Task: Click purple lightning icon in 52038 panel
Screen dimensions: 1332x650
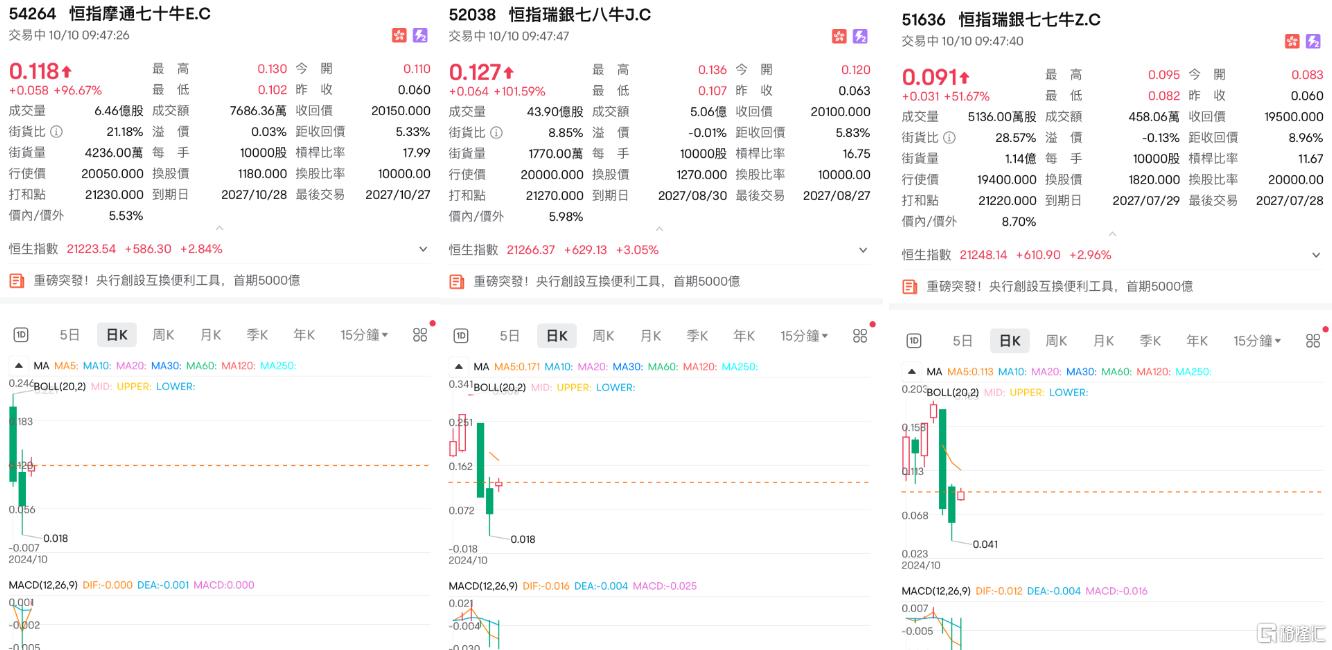Action: click(860, 36)
